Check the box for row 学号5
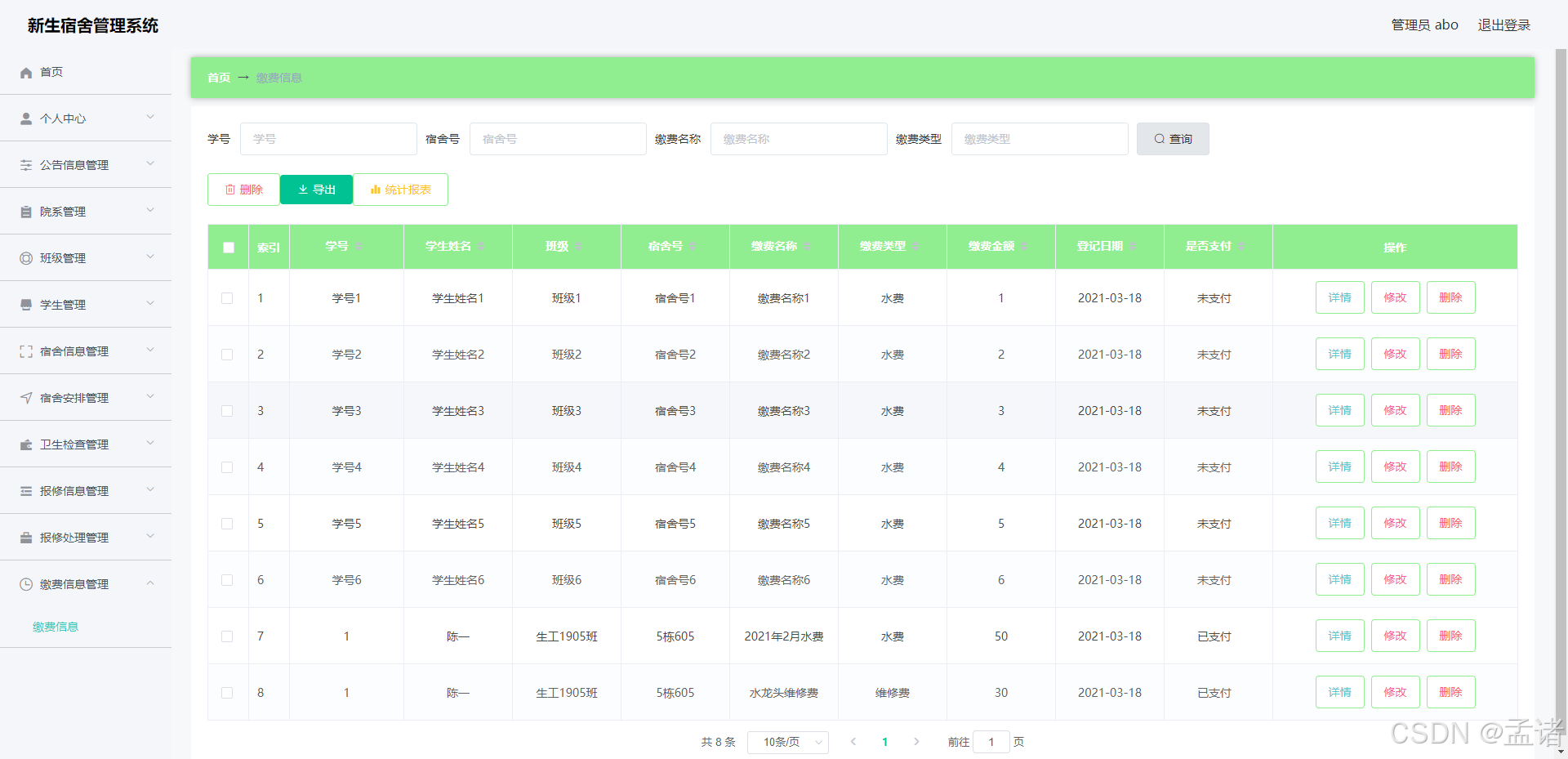 tap(227, 524)
